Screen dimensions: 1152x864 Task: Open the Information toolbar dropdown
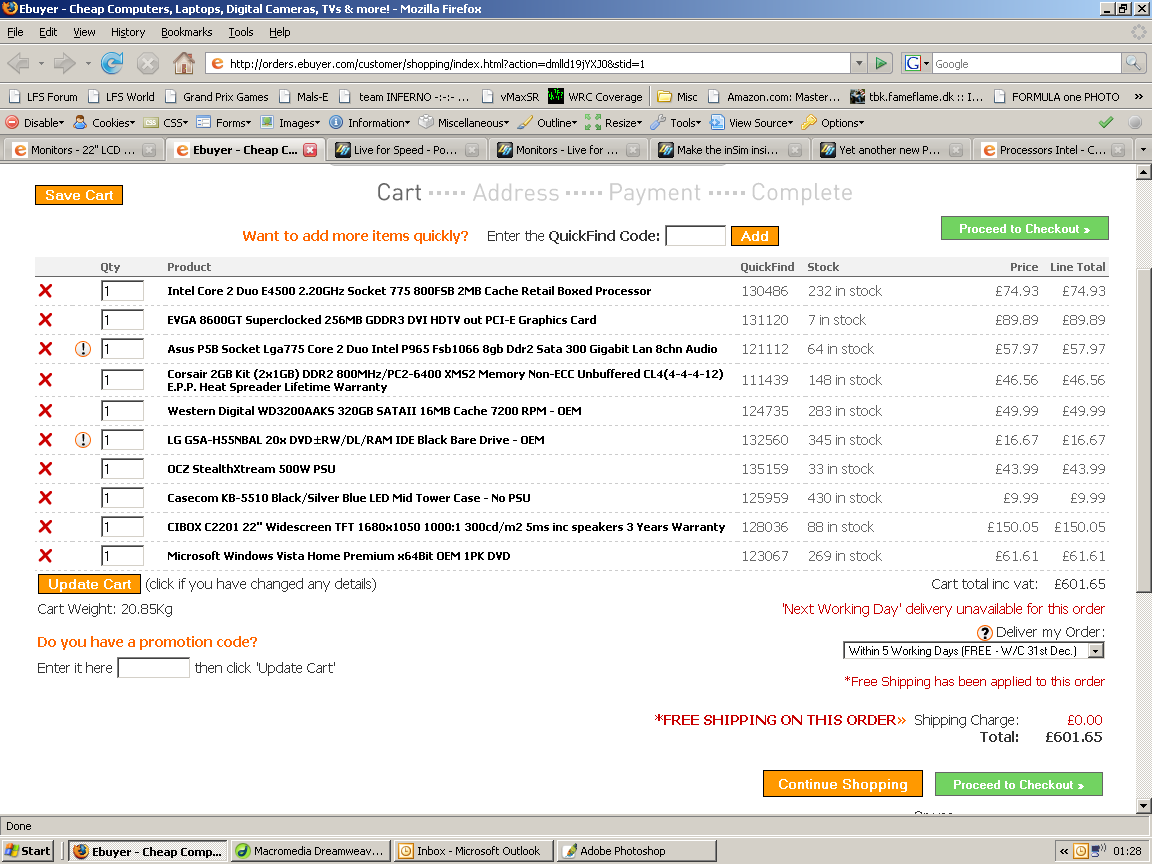coord(370,123)
